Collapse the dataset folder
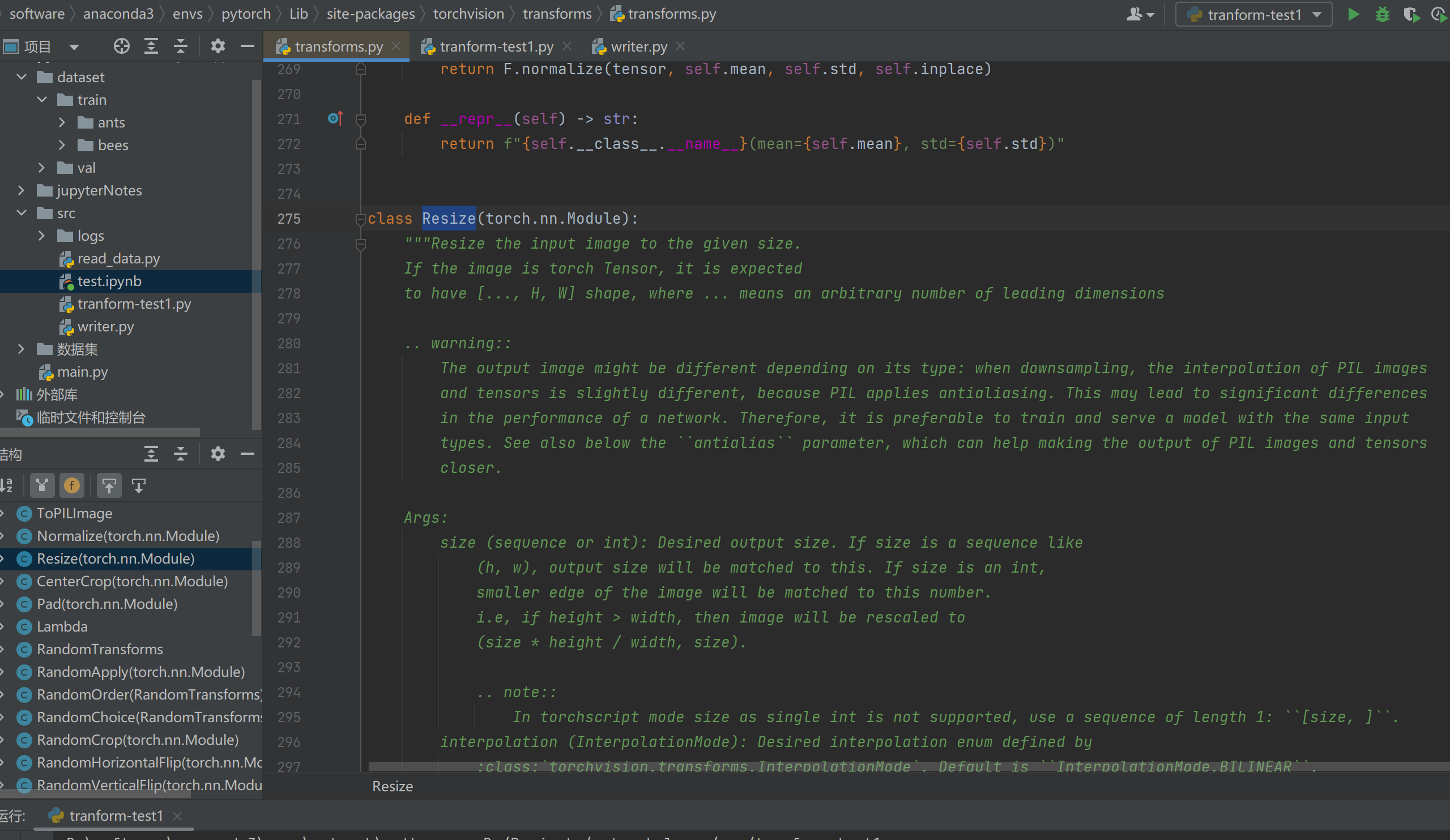The width and height of the screenshot is (1450, 840). [22, 77]
